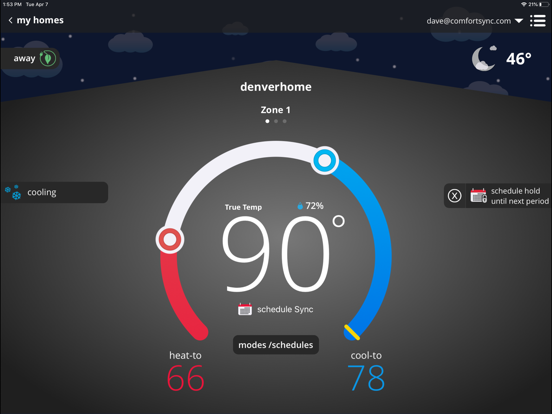Image resolution: width=552 pixels, height=414 pixels.
Task: Tap the blue 78 cool-to setpoint
Action: pos(366,378)
